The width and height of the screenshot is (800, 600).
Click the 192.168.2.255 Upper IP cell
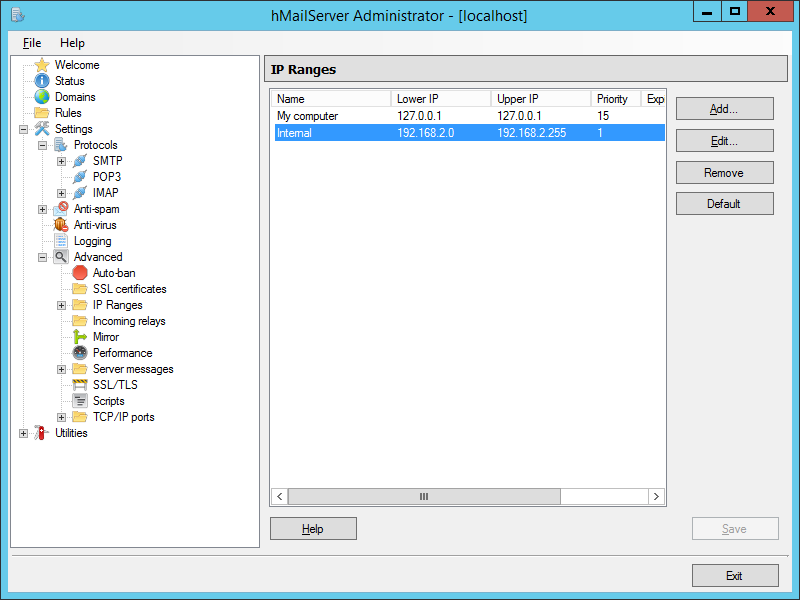click(532, 133)
